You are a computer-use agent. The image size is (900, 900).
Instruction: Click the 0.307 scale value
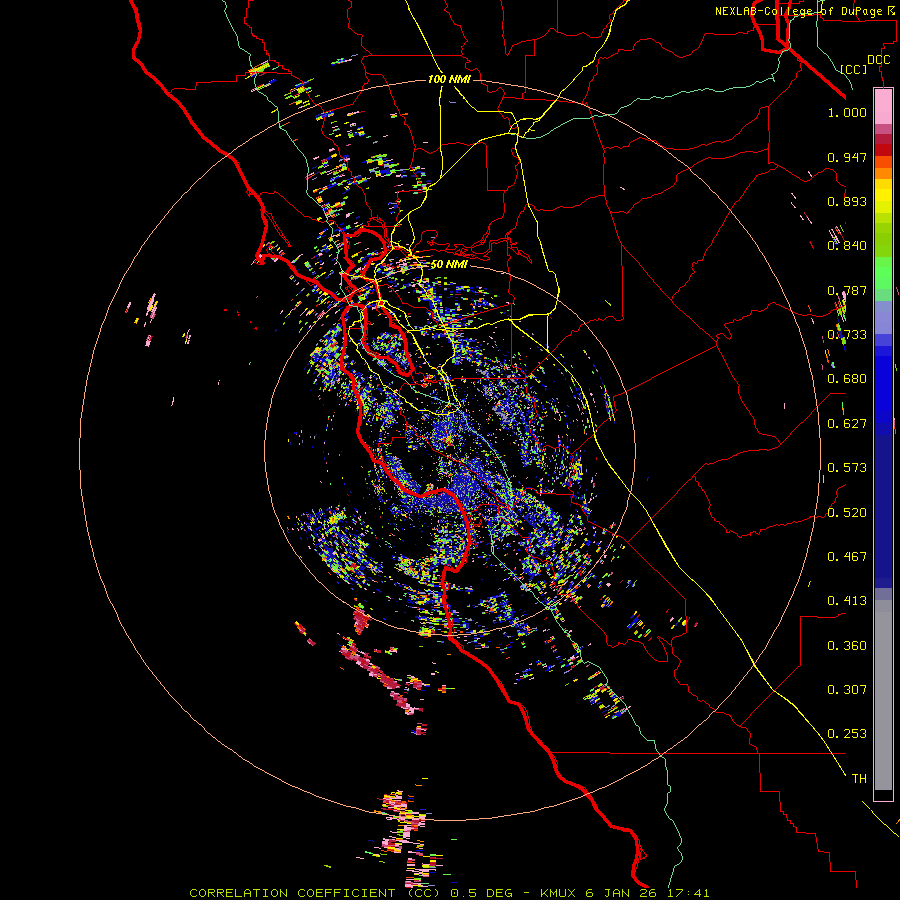[847, 690]
